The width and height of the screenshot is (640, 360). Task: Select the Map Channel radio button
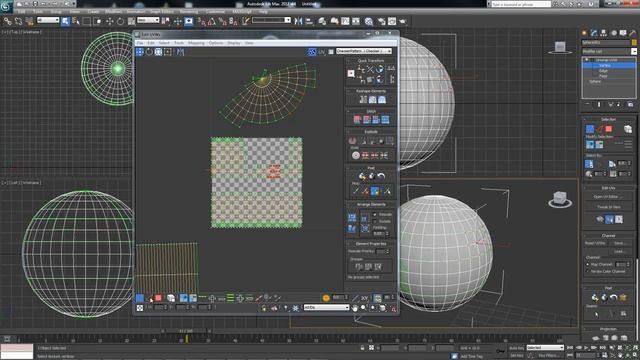(588, 264)
